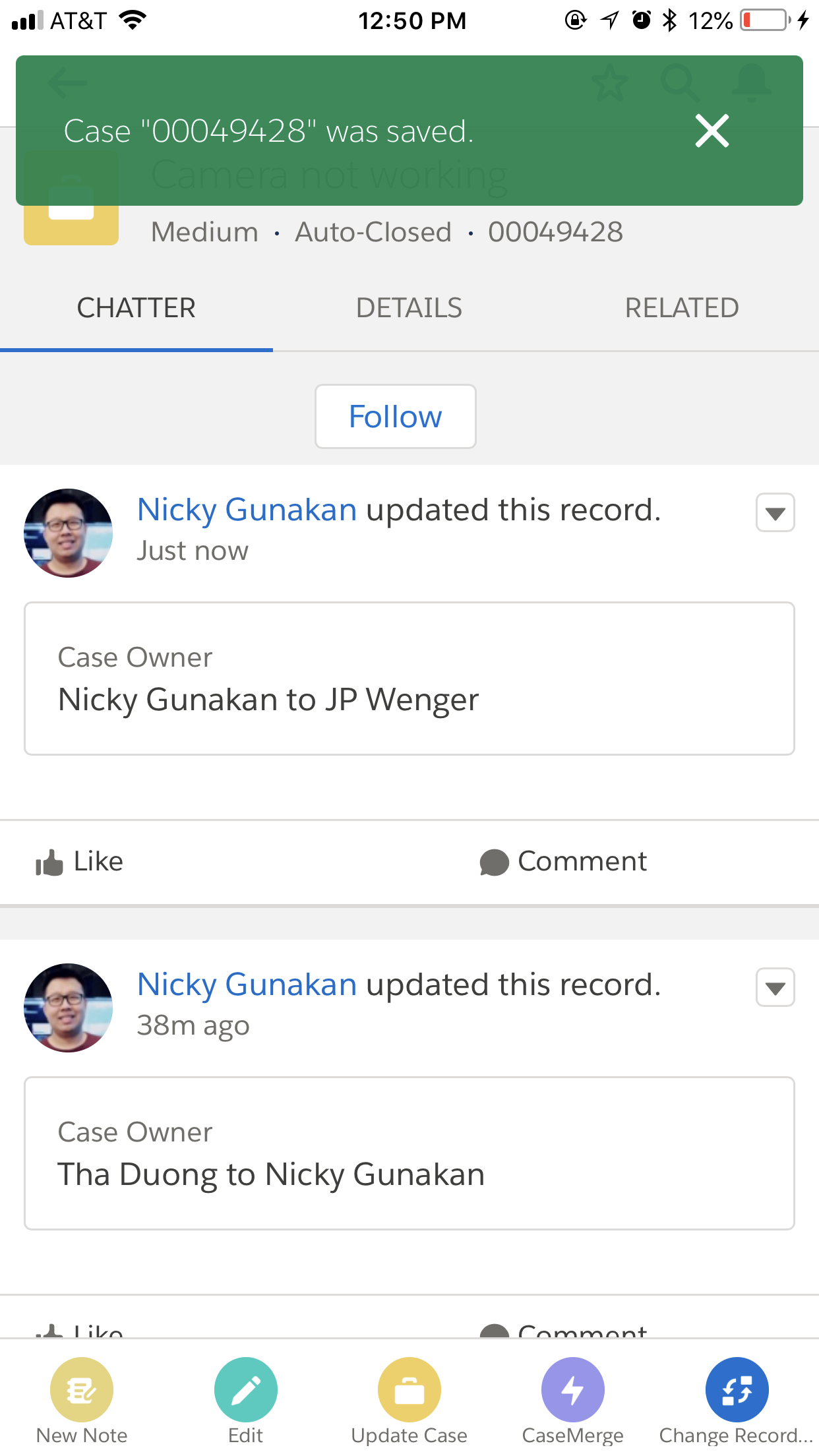Screen dimensions: 819x1456
Task: Open dropdown menu on Just now post
Action: pos(775,512)
